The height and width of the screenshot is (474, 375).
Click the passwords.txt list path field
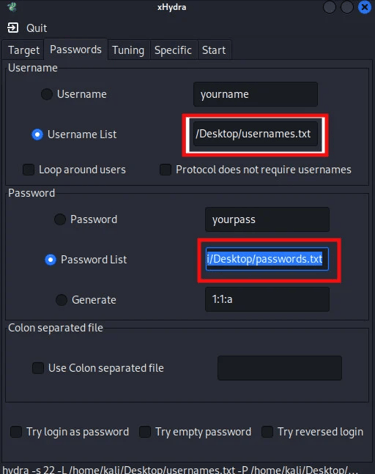click(x=267, y=259)
